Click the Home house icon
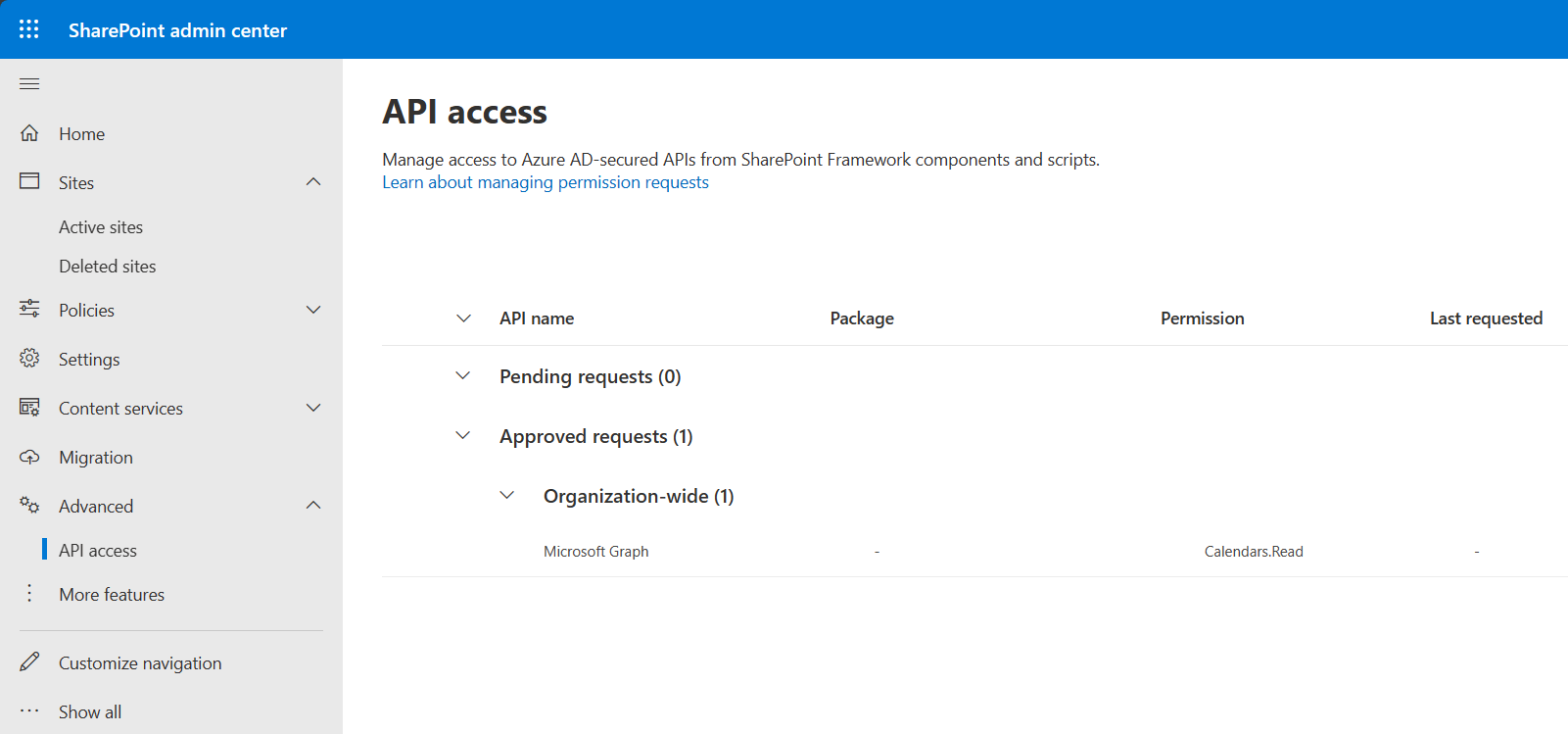 [x=29, y=133]
